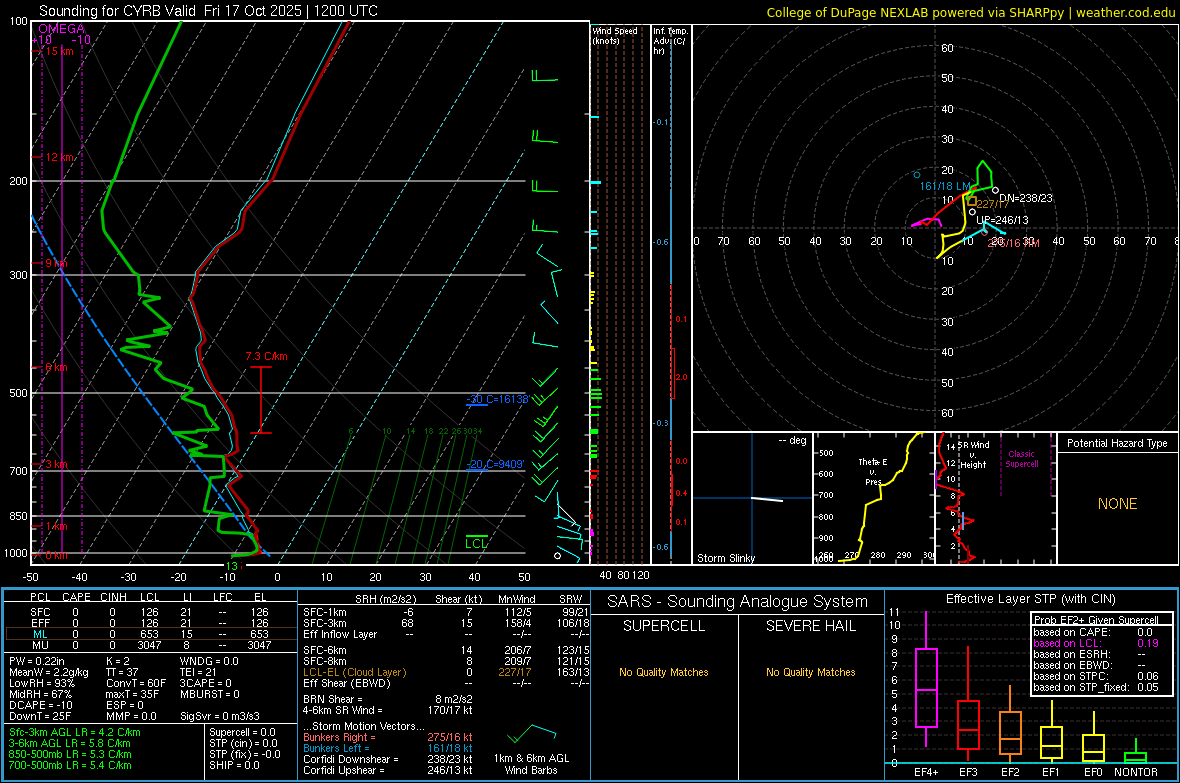Select the OMEGA label on the Skew-T
The image size is (1180, 783).
[x=62, y=29]
